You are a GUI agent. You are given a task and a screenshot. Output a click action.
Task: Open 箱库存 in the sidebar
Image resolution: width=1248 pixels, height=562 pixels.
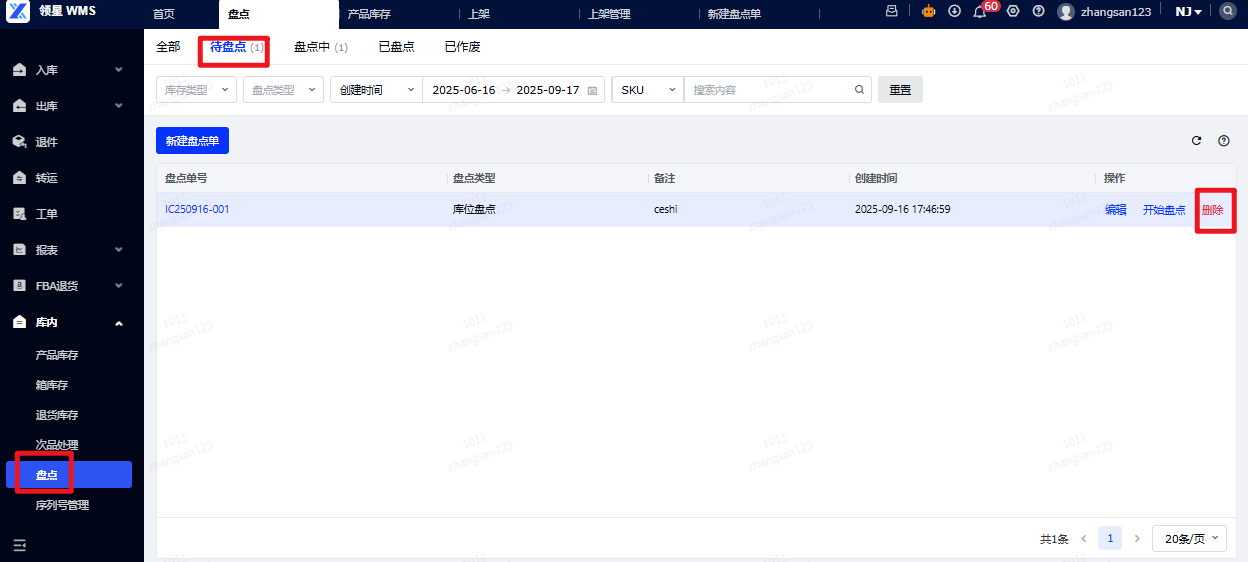52,385
